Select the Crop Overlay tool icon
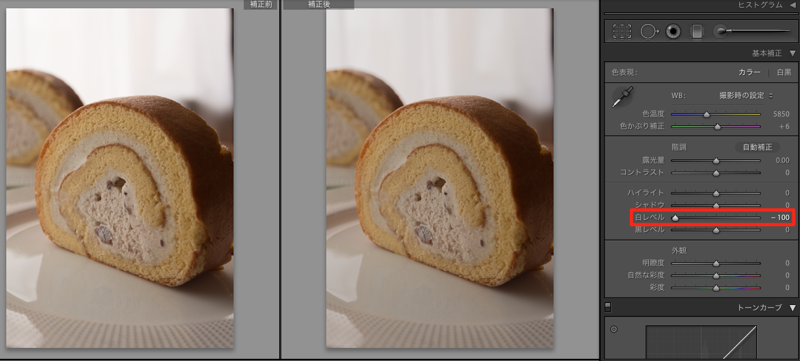This screenshot has width=800, height=361. point(622,32)
